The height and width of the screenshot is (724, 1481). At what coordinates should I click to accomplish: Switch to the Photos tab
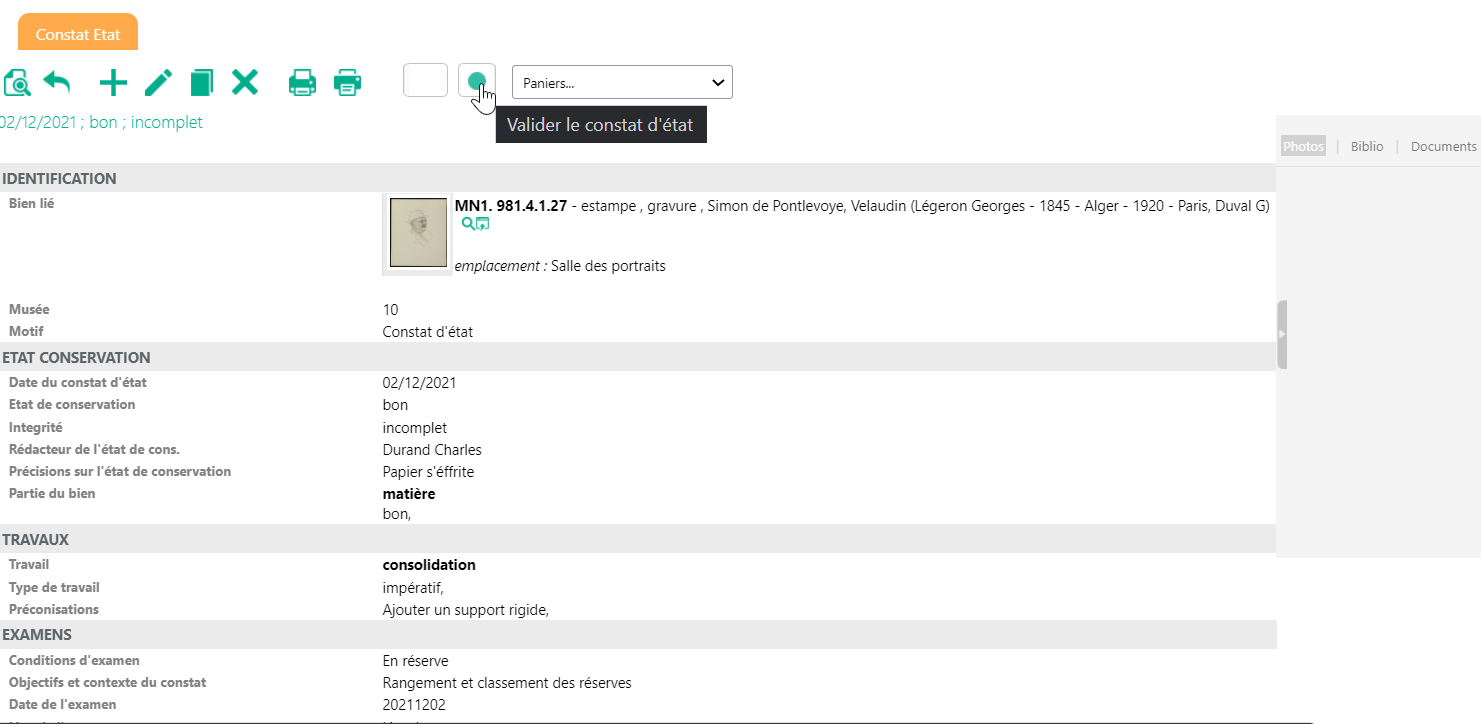click(1303, 146)
